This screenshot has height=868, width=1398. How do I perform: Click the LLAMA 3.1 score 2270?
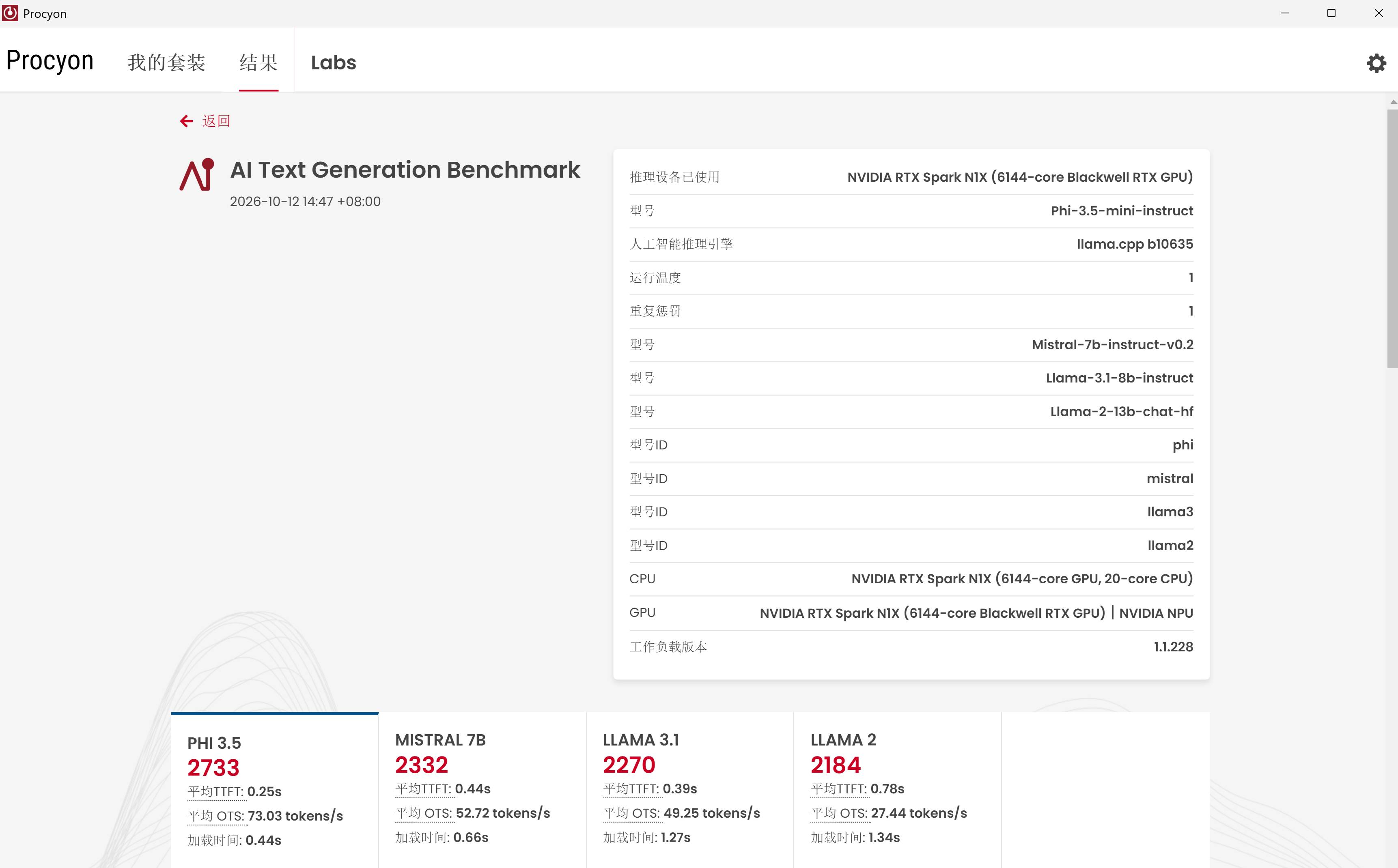(x=629, y=765)
